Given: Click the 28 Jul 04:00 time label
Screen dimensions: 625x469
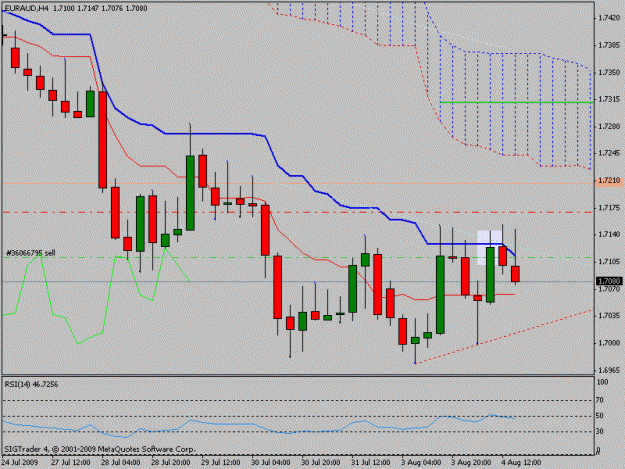Looking at the screenshot, I should 121,463.
